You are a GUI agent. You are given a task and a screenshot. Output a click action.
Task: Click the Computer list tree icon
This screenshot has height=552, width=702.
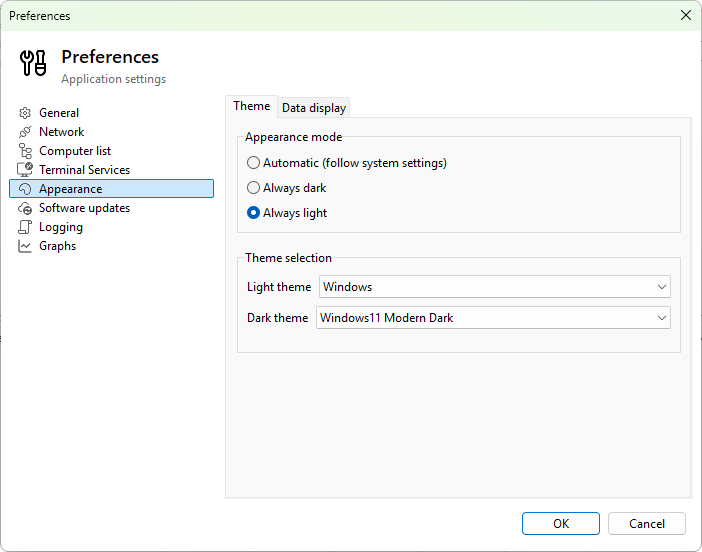[x=25, y=151]
